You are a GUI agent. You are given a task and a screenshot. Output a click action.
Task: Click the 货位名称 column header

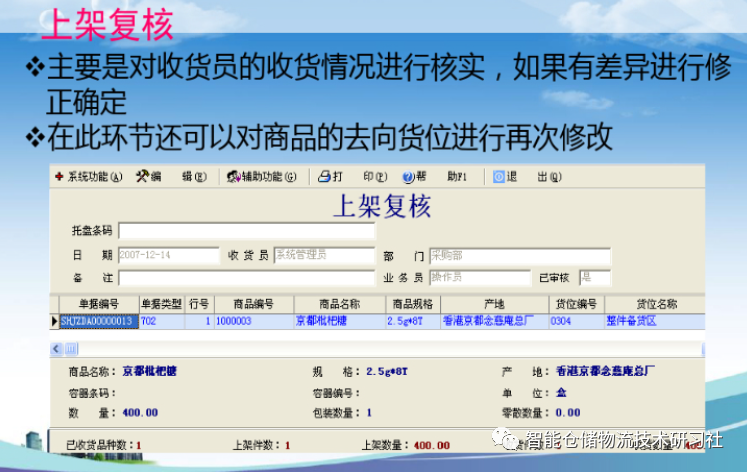click(x=655, y=304)
